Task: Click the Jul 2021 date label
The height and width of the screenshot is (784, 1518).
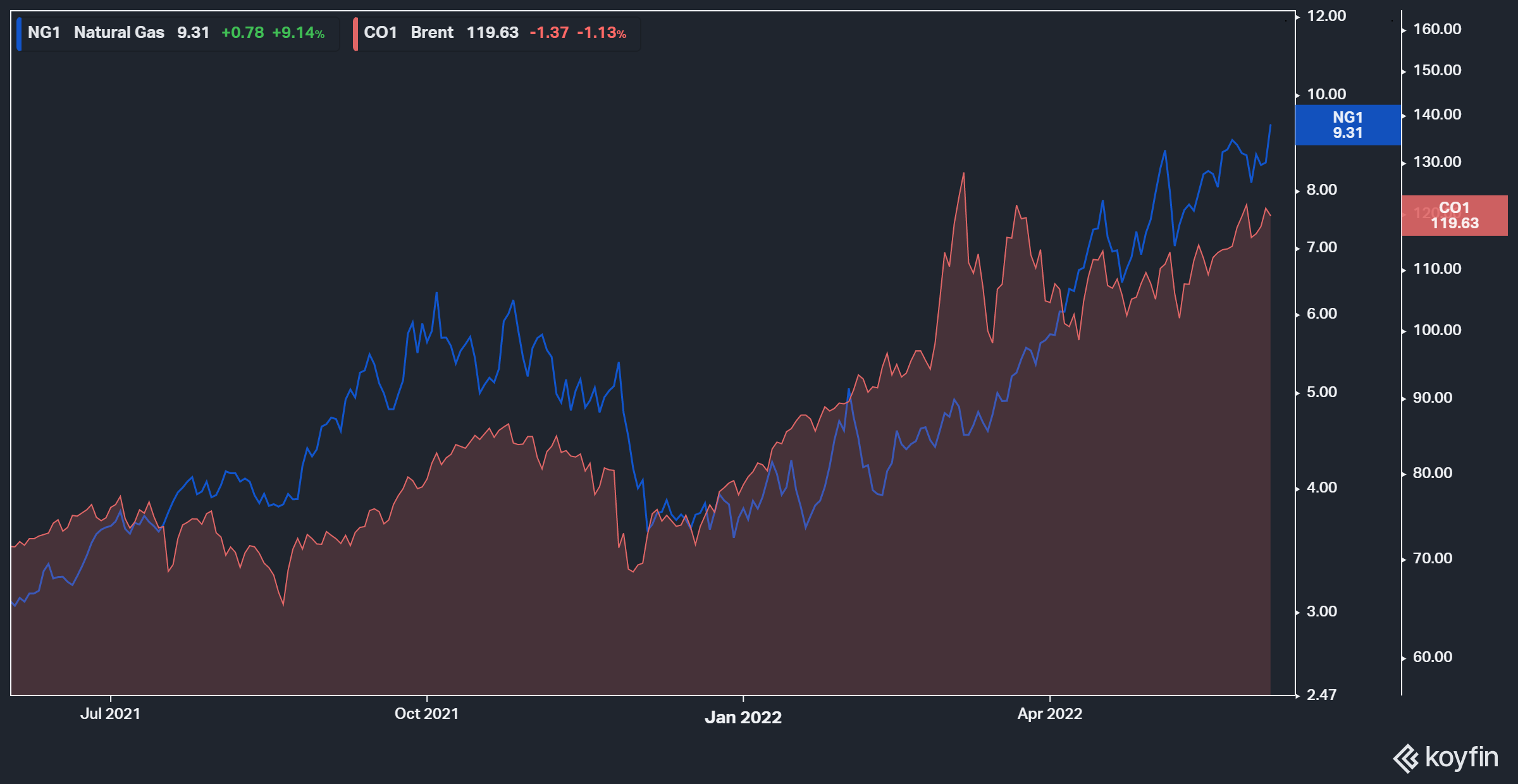Action: (x=110, y=714)
